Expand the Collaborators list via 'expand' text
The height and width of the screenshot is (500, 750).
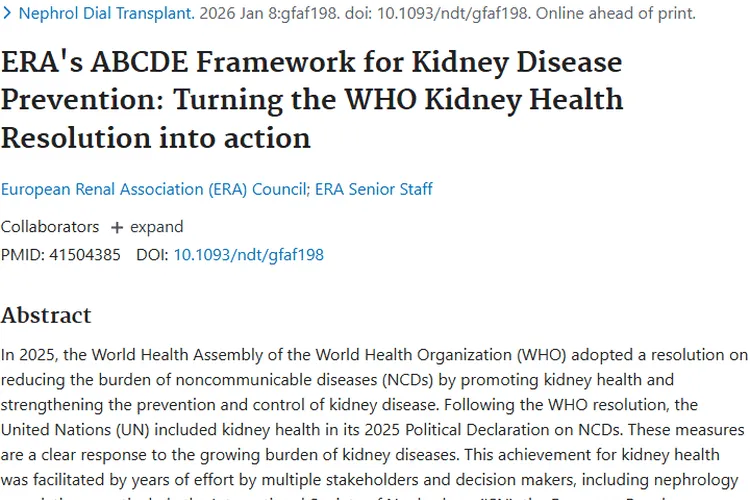pos(156,226)
